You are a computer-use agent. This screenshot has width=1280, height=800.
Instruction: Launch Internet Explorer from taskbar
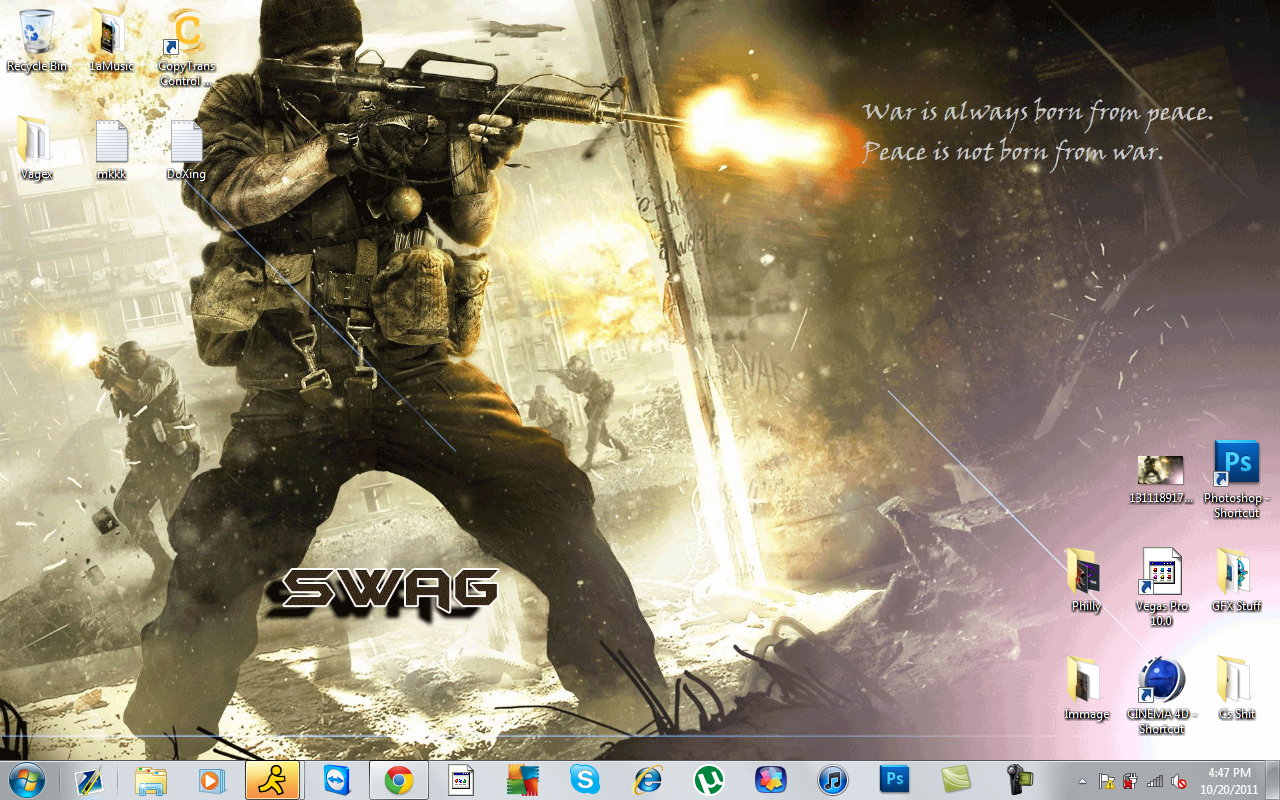click(x=647, y=780)
